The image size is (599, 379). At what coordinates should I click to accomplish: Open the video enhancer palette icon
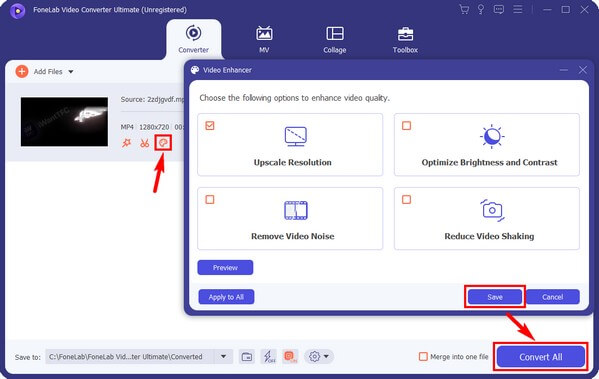[x=163, y=143]
